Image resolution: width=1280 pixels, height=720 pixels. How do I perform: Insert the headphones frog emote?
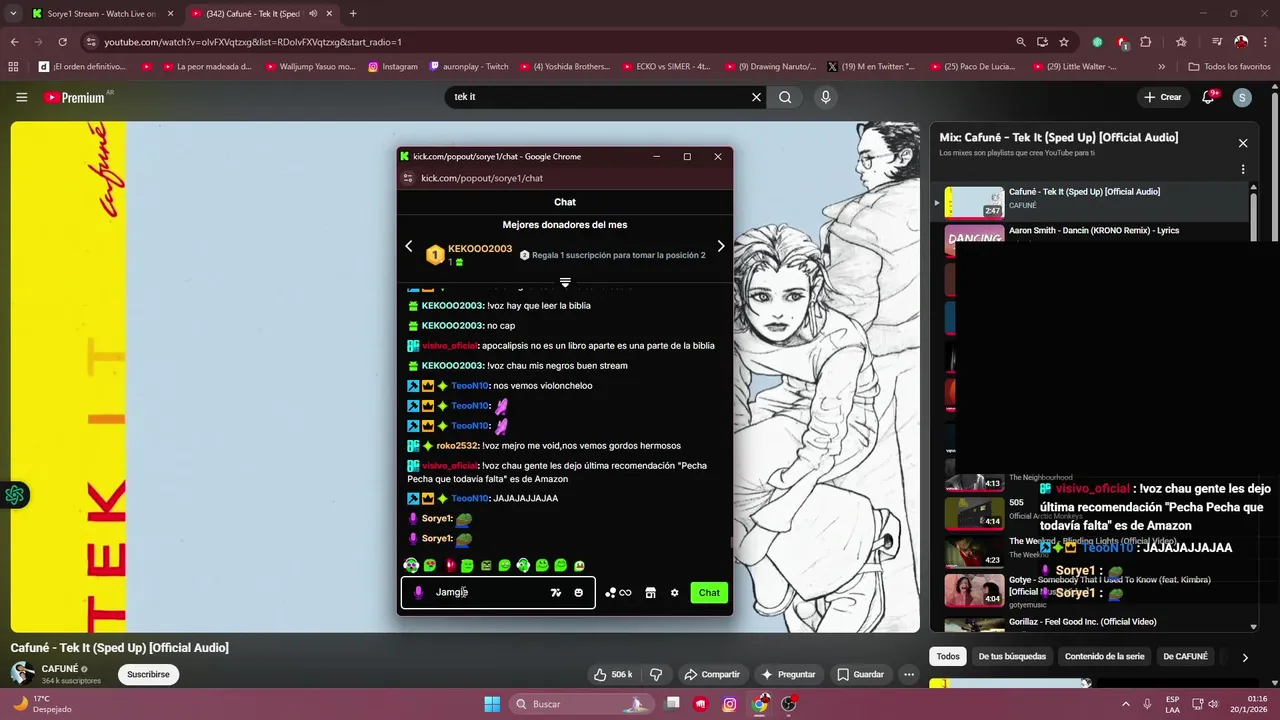411,566
